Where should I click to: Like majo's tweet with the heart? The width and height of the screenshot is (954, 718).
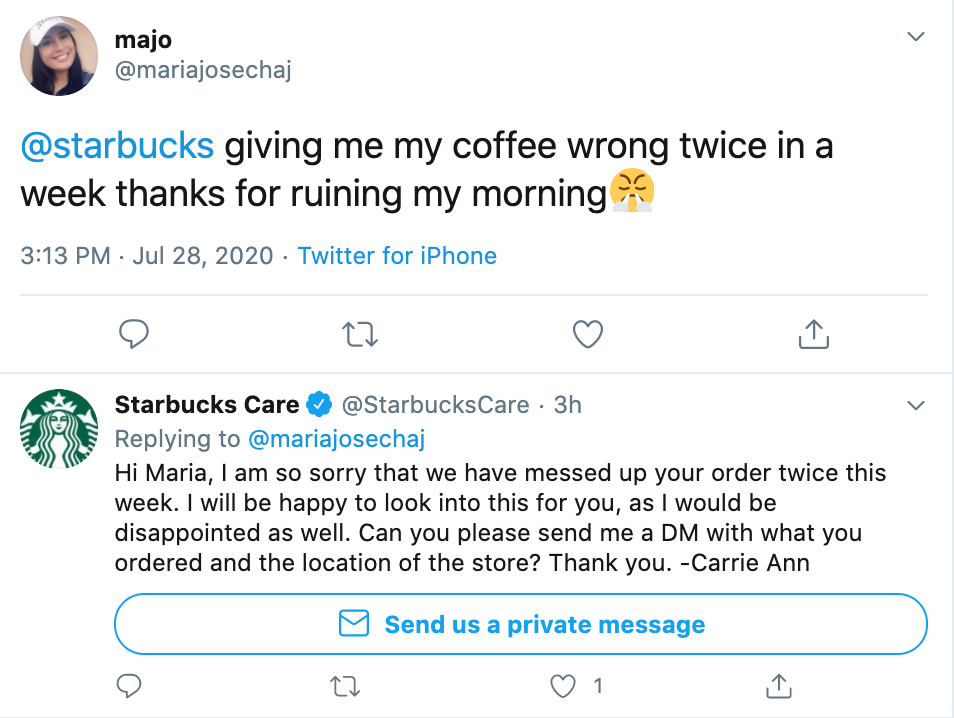pyautogui.click(x=588, y=334)
